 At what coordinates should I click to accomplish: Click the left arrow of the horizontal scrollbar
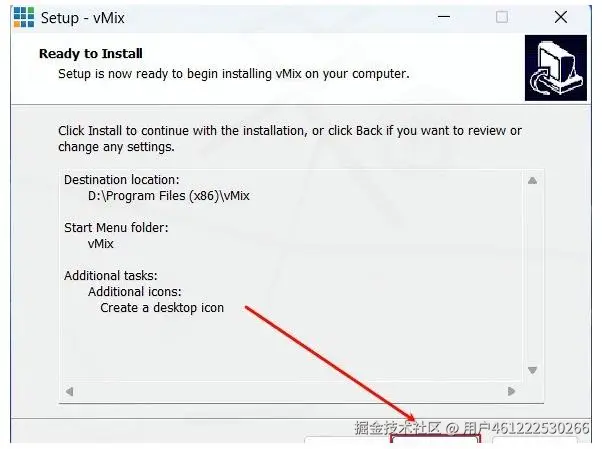tap(69, 391)
